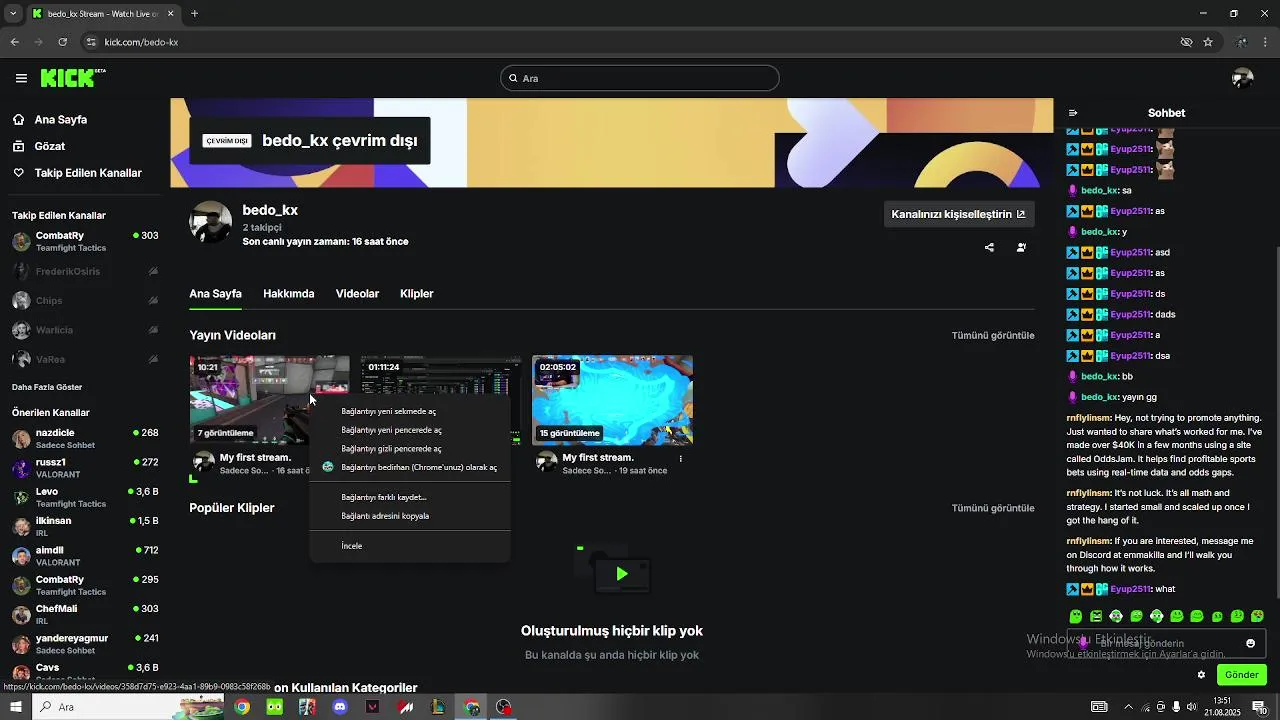Open OBS Studio from the taskbar
This screenshot has width=1280, height=720.
[x=504, y=707]
